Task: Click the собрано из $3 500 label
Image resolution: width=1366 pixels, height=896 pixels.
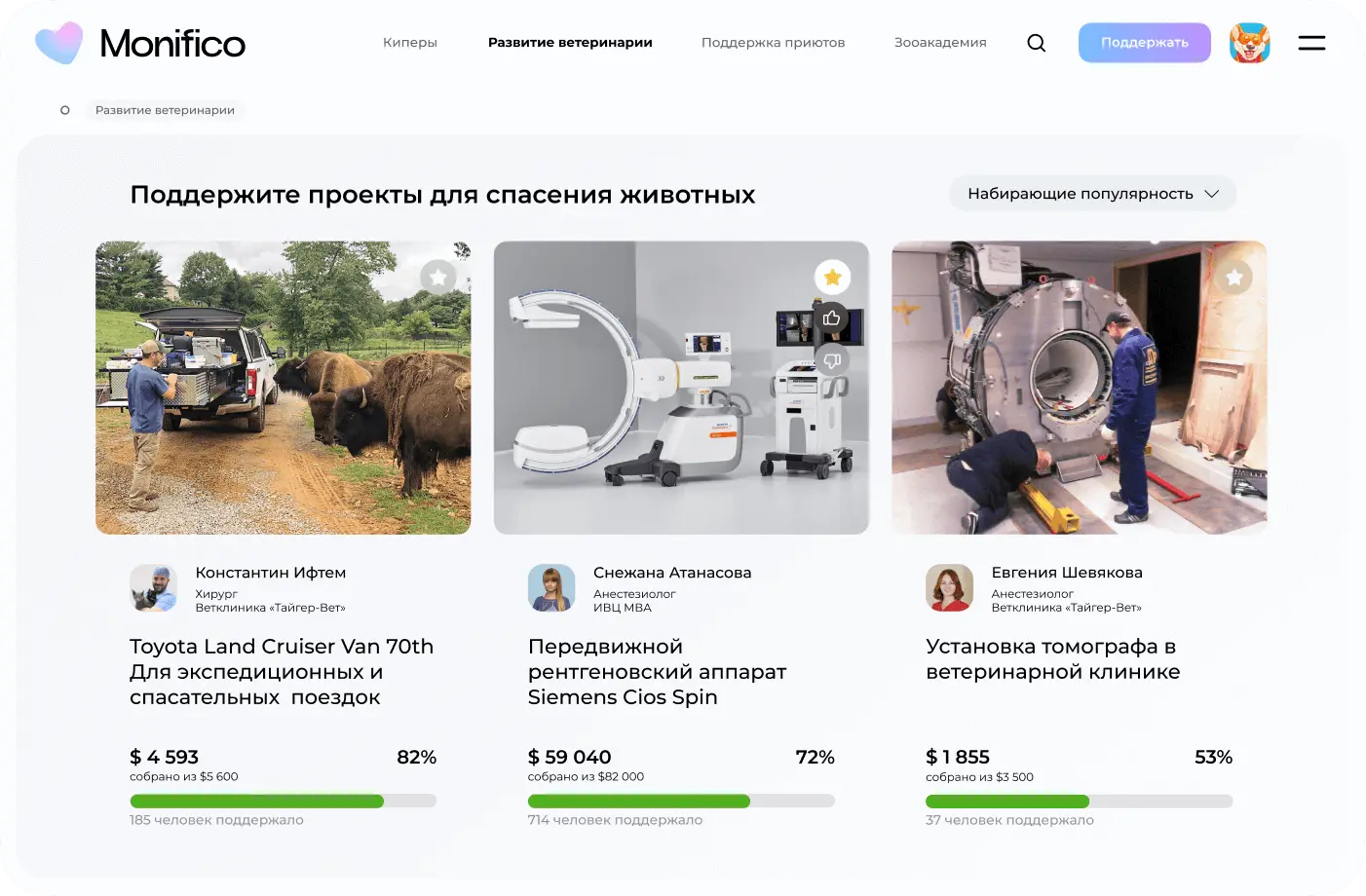Action: tap(979, 777)
